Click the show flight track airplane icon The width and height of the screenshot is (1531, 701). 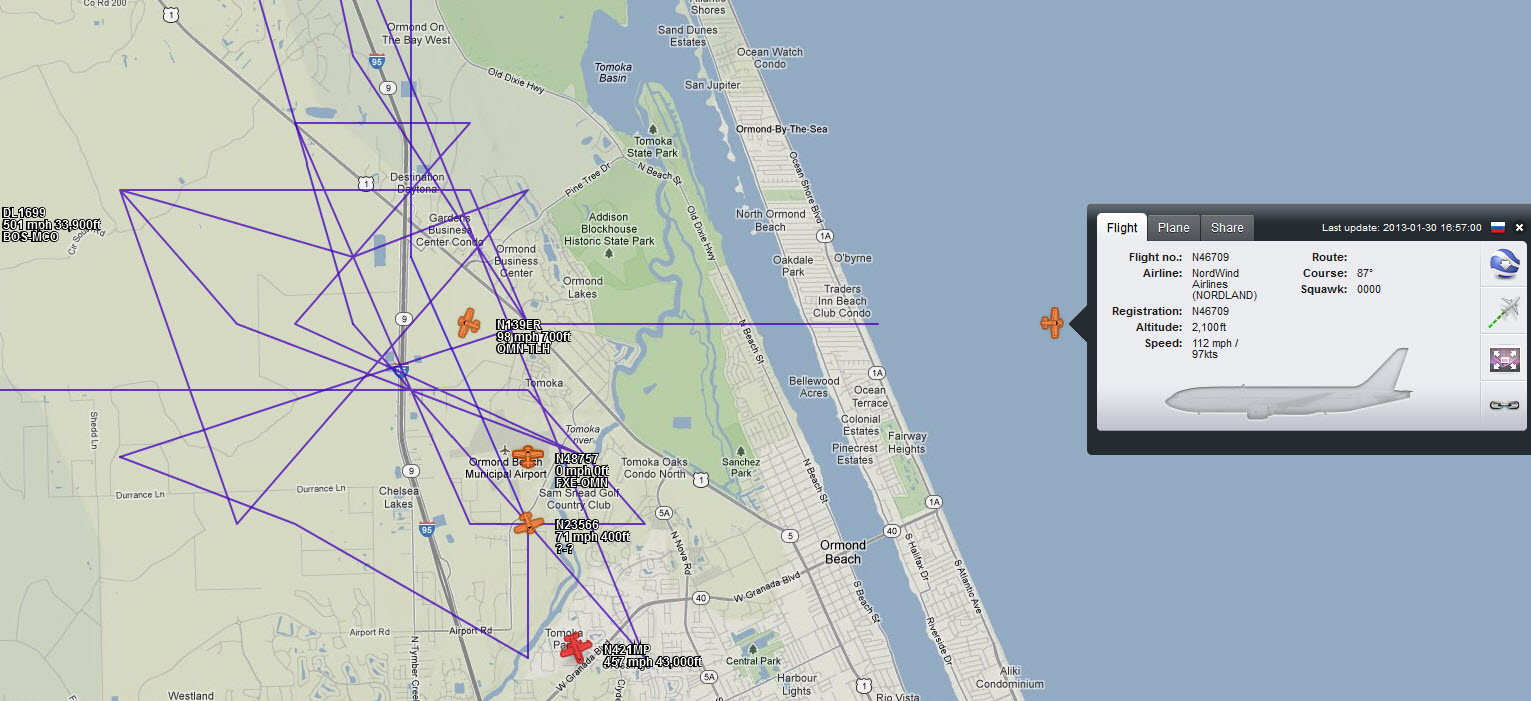1503,312
